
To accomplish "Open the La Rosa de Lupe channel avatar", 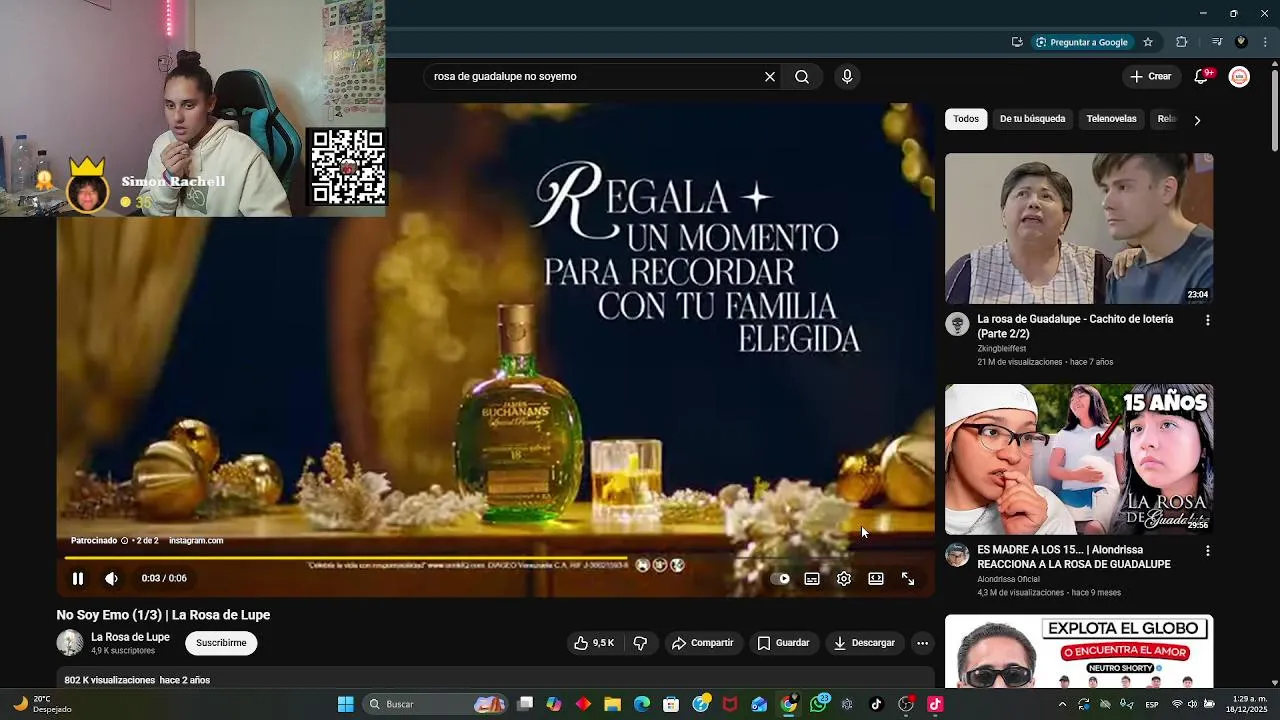I will 70,643.
